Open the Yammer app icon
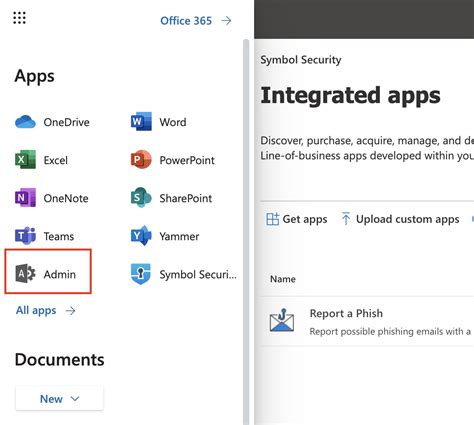Screen dimensions: 474x425 [141, 236]
